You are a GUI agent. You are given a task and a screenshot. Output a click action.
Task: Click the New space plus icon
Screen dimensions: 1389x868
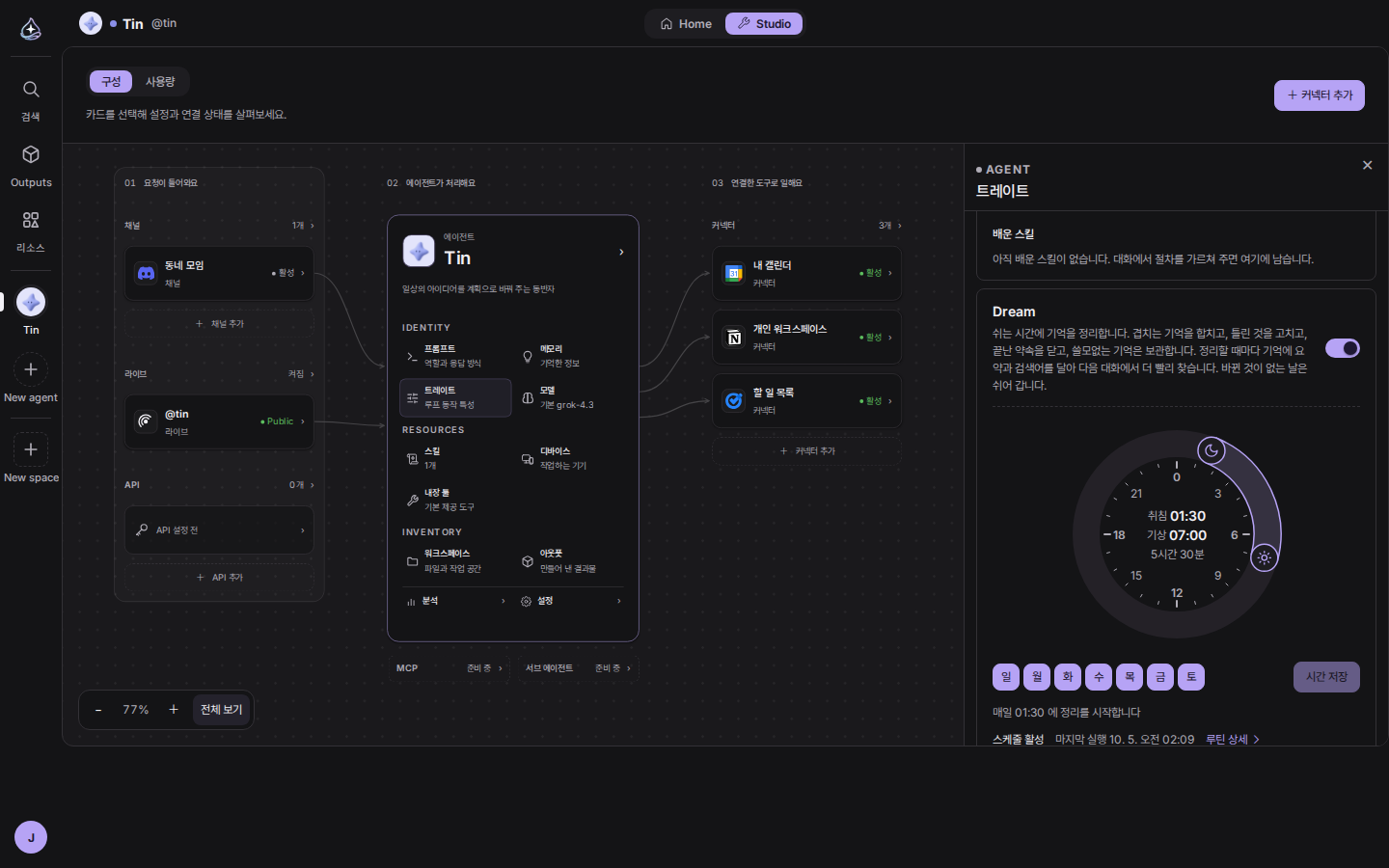(x=31, y=449)
